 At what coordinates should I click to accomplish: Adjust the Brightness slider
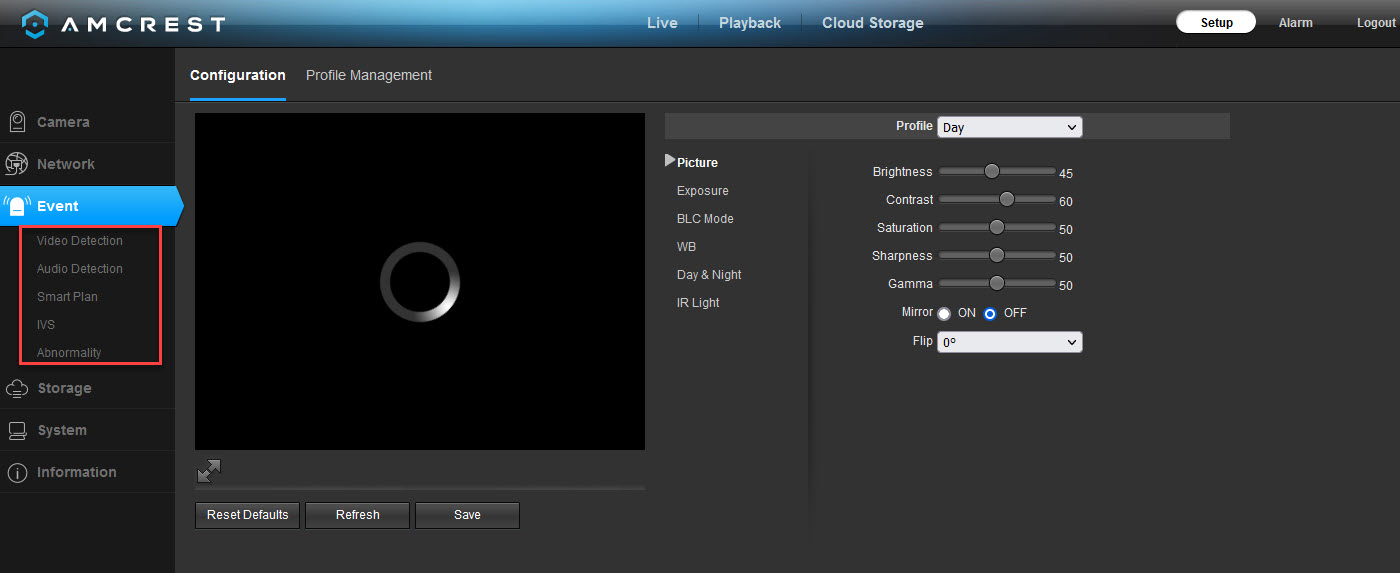(997, 171)
